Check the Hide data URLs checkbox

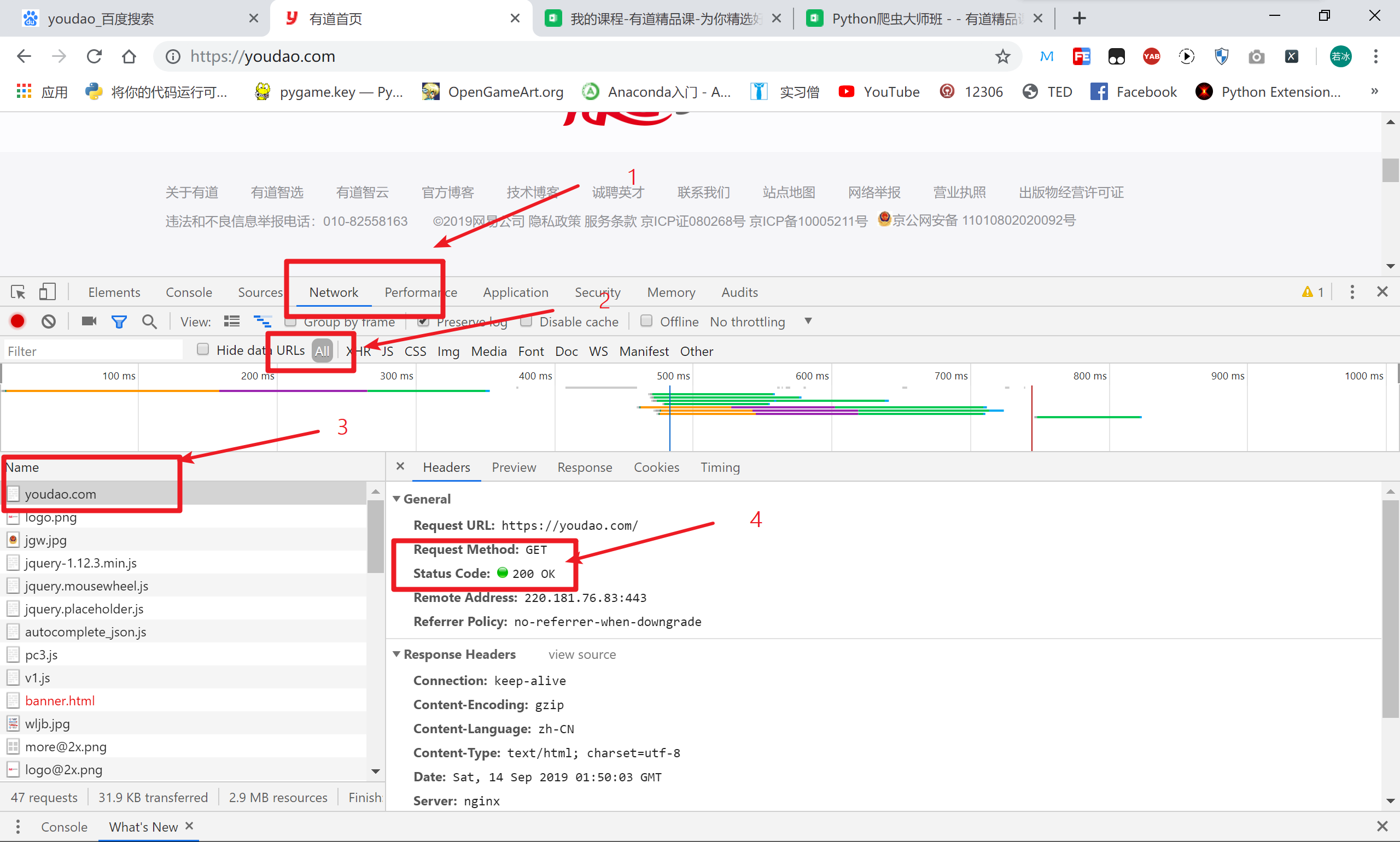(x=202, y=349)
